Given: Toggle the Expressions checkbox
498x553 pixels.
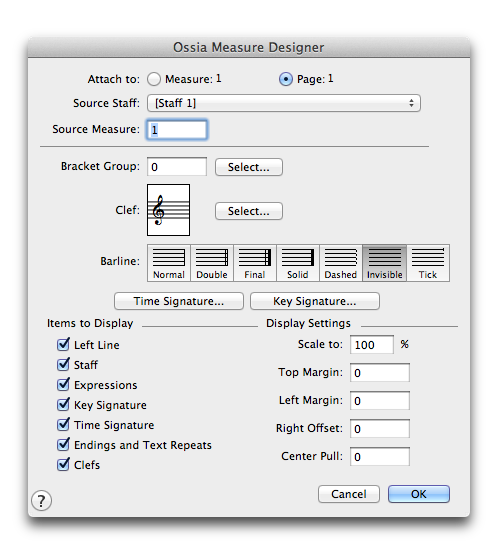Looking at the screenshot, I should 63,384.
